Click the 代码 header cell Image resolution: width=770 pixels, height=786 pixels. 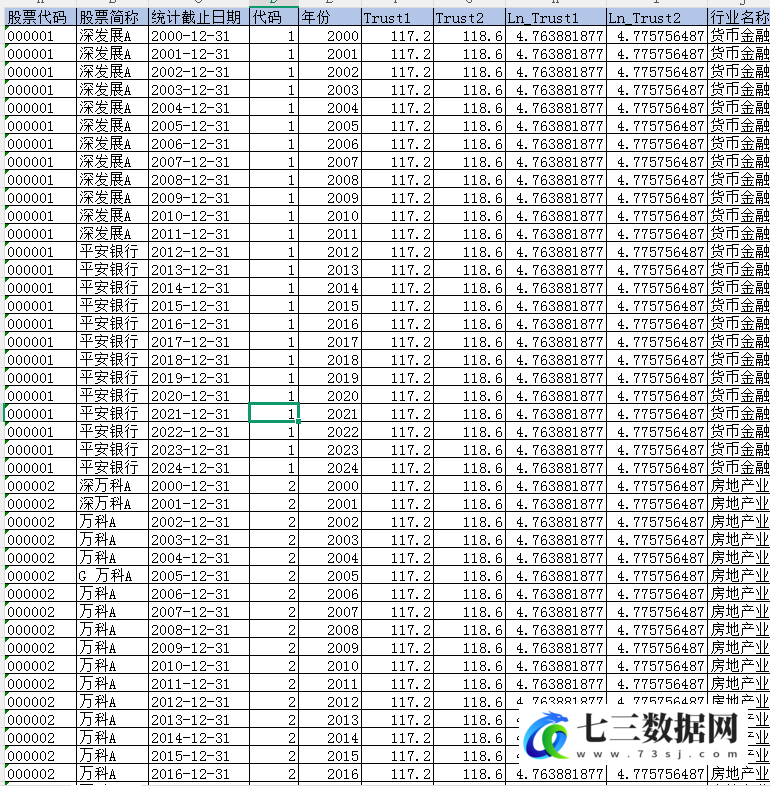click(274, 18)
